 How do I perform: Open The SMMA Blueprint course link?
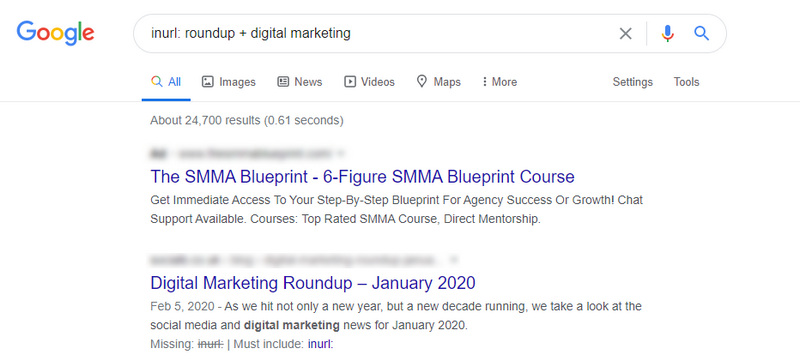pyautogui.click(x=362, y=176)
